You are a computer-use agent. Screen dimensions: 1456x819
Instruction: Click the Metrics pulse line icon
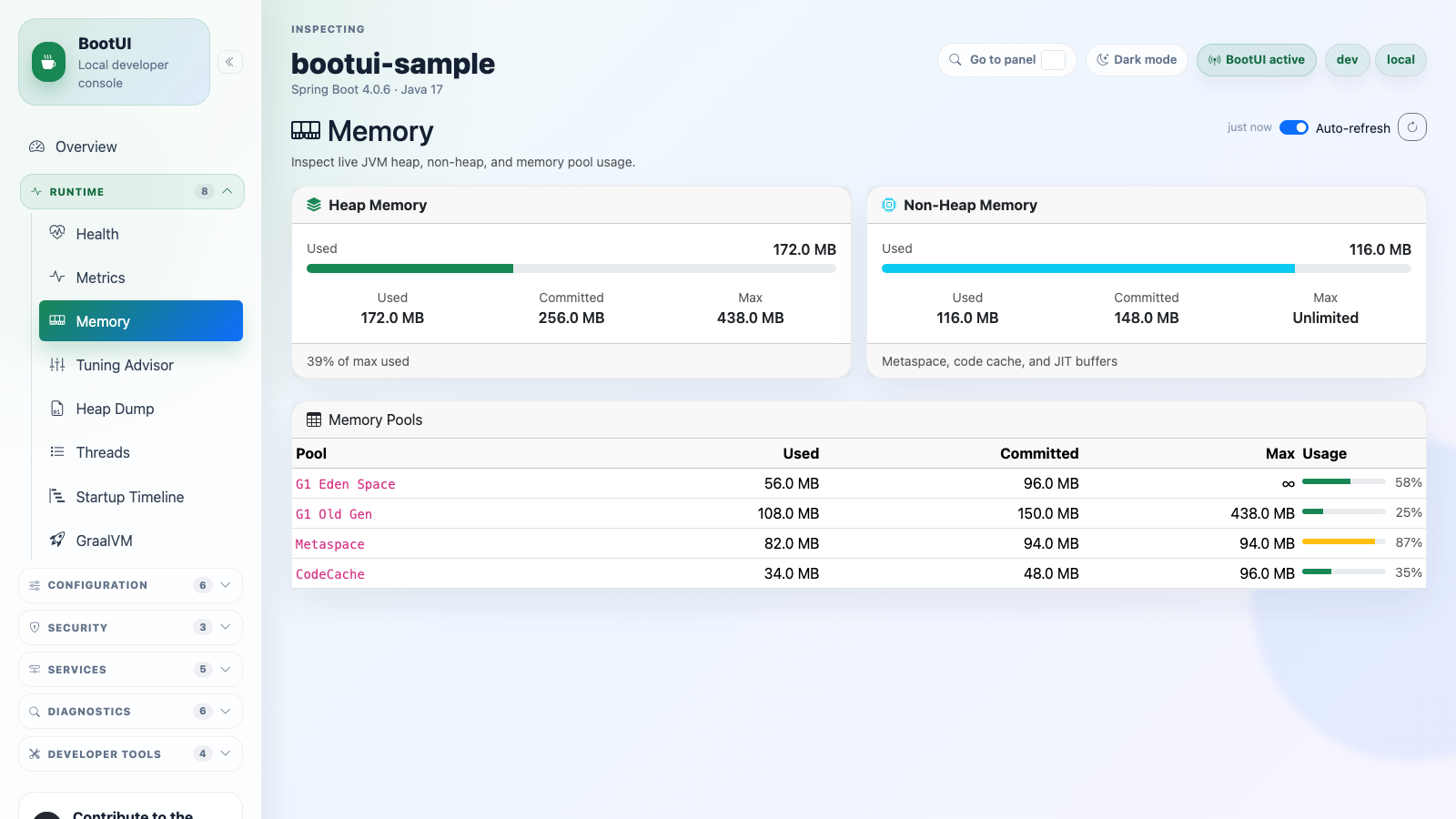pyautogui.click(x=57, y=277)
